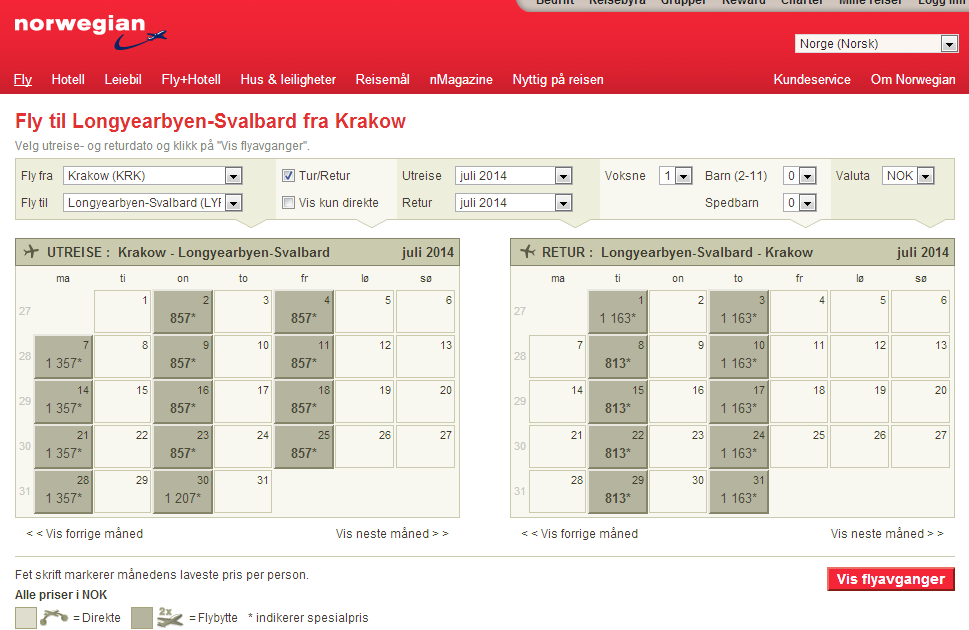Open the Spedbarn count dropdown
Image resolution: width=969 pixels, height=630 pixels.
[x=800, y=203]
